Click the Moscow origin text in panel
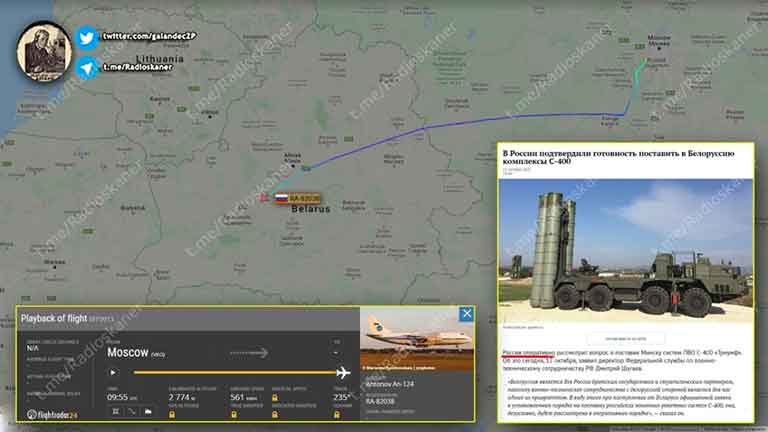 click(x=128, y=353)
